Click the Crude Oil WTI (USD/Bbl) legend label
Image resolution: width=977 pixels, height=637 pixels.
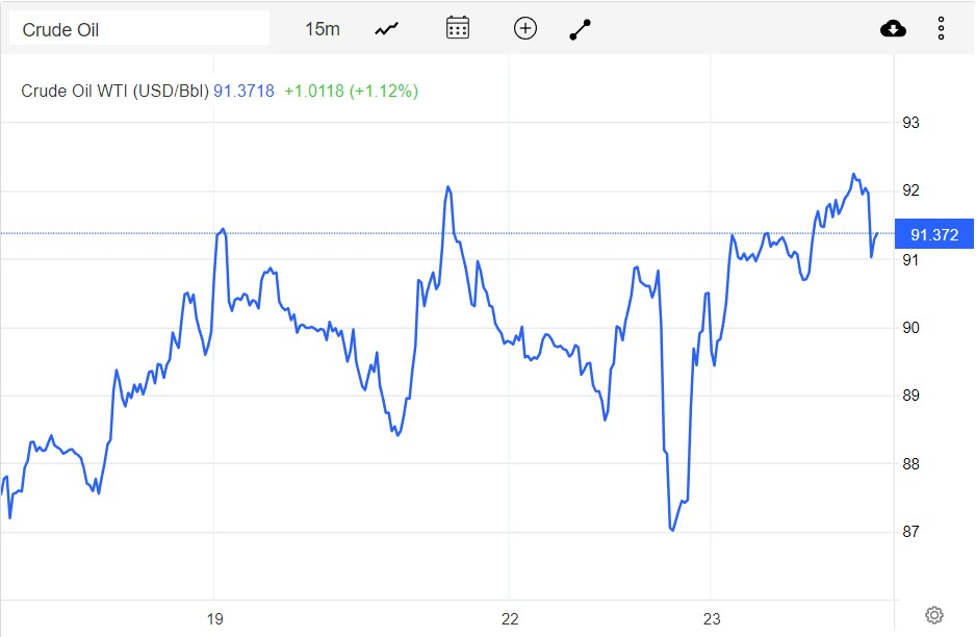(115, 91)
